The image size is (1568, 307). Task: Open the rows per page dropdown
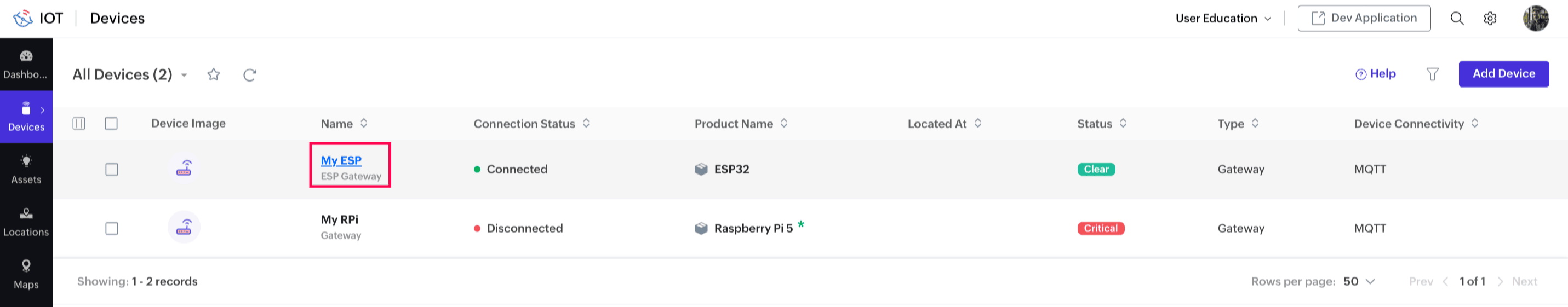click(x=1359, y=281)
